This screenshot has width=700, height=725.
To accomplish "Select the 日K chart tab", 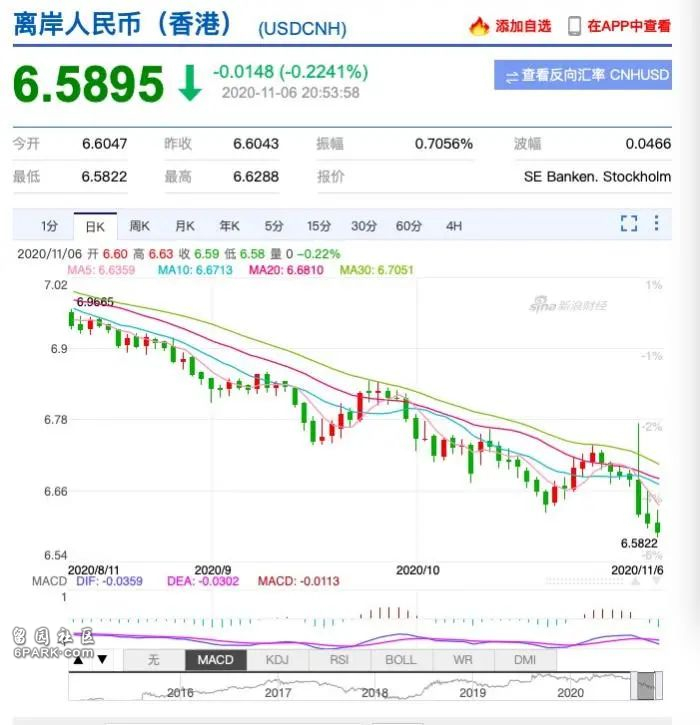I will point(95,227).
